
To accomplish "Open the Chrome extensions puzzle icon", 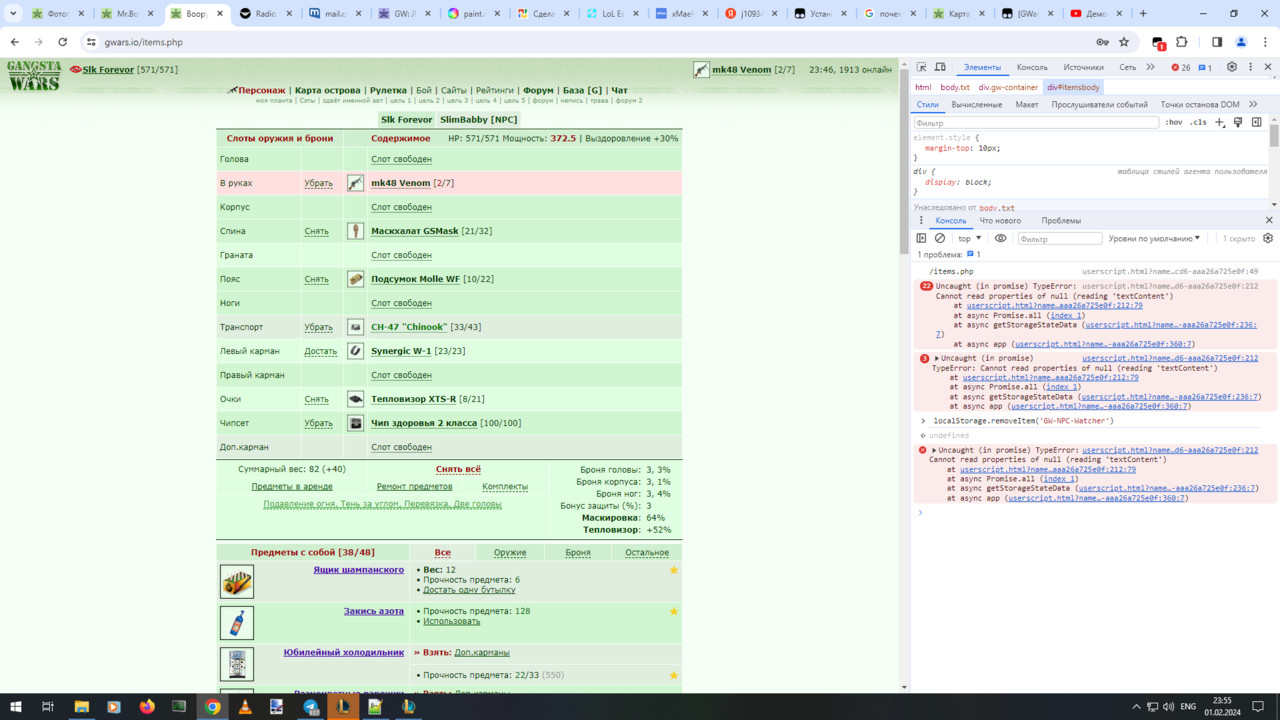I will click(1182, 42).
